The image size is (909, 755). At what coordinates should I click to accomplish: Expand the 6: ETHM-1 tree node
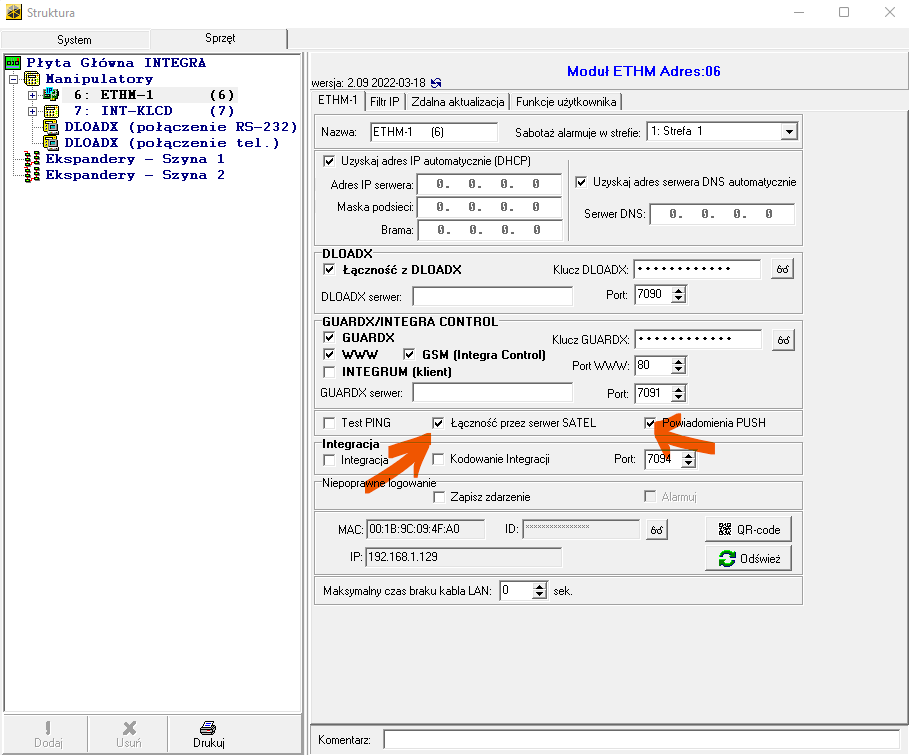pos(32,95)
